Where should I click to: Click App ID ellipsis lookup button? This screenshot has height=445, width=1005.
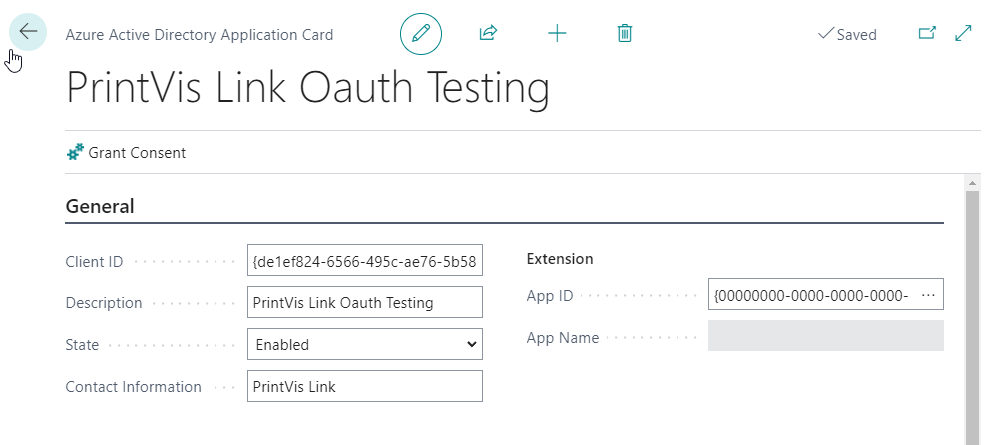pyautogui.click(x=927, y=295)
